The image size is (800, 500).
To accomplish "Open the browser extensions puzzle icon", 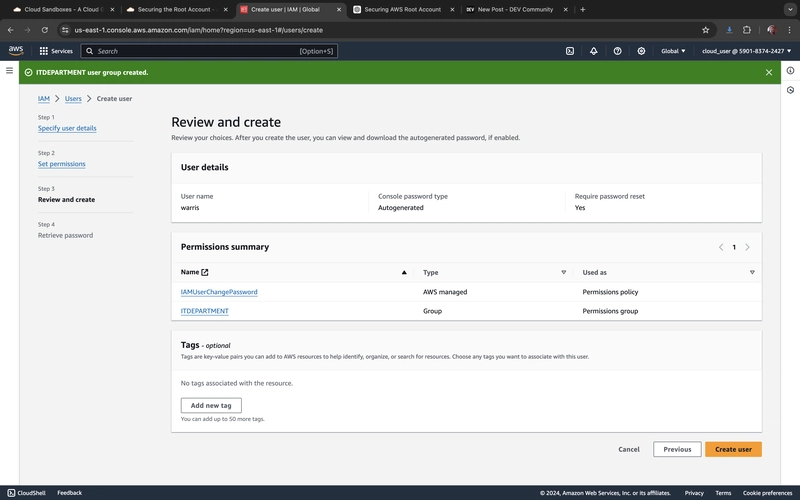I will tap(747, 30).
